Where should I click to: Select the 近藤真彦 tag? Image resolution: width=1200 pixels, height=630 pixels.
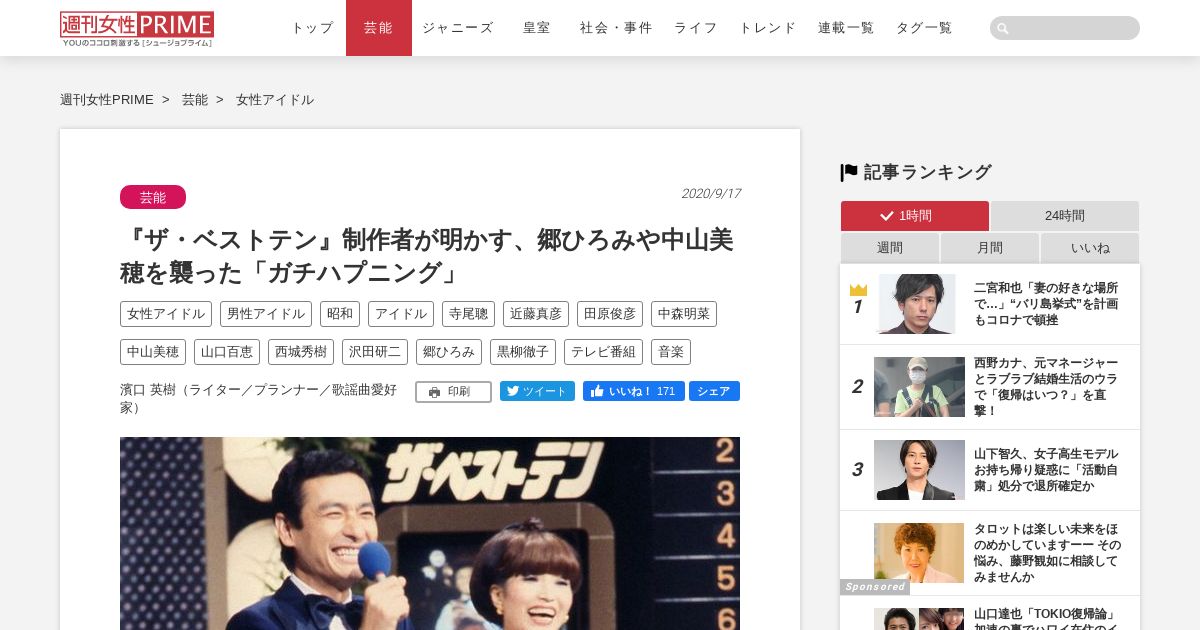point(536,314)
